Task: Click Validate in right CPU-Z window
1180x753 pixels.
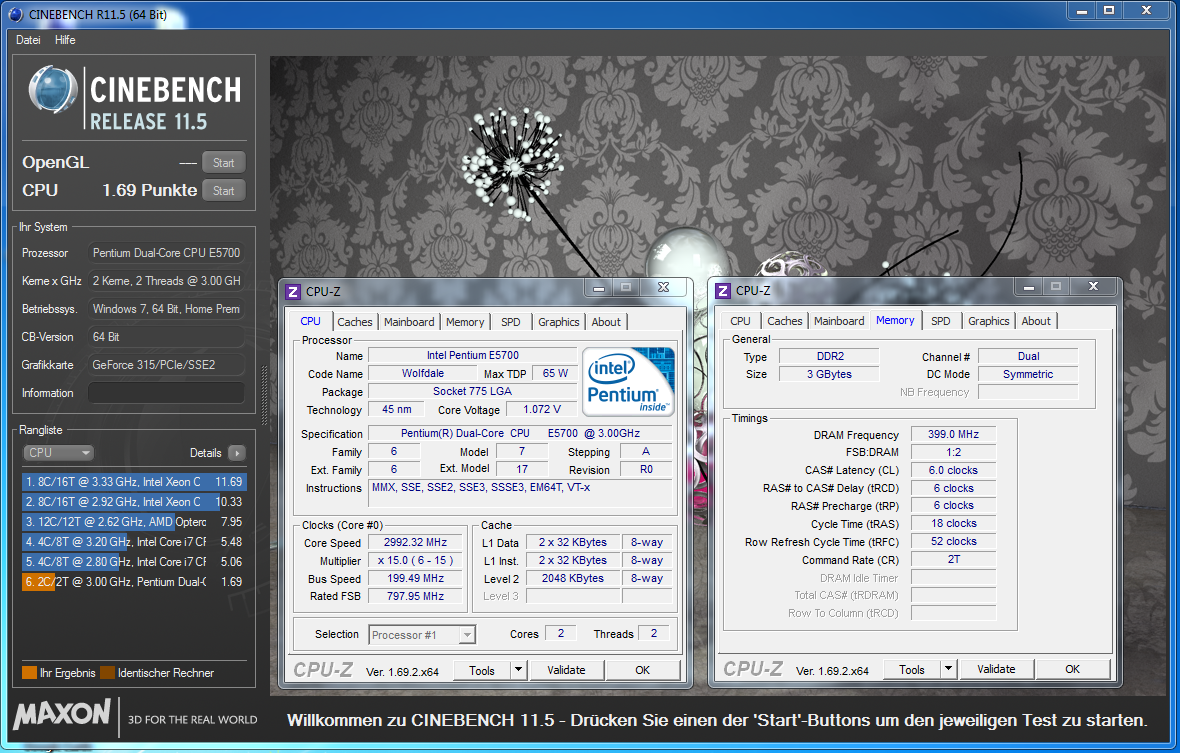Action: [996, 669]
